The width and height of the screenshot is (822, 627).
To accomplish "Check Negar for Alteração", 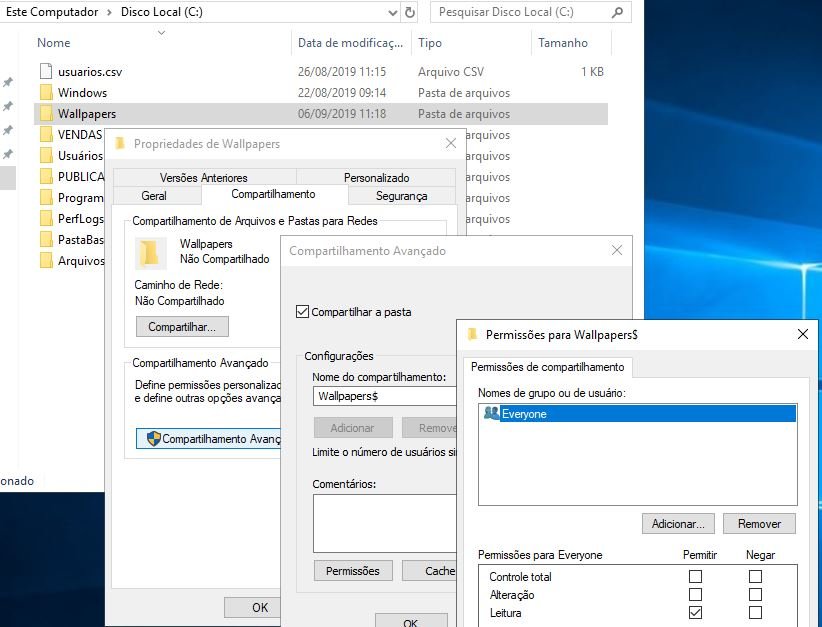I will (755, 594).
